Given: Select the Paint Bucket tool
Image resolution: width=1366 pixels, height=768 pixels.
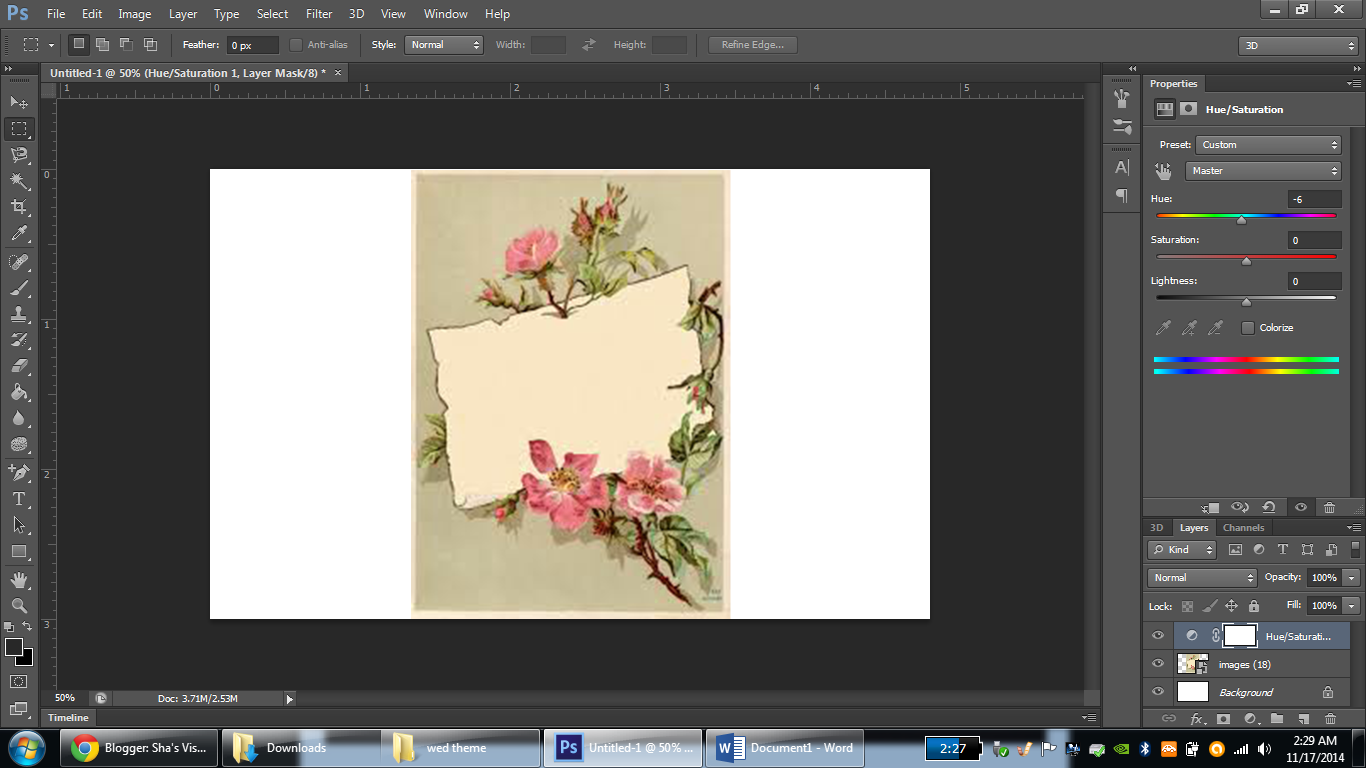Looking at the screenshot, I should 19,392.
